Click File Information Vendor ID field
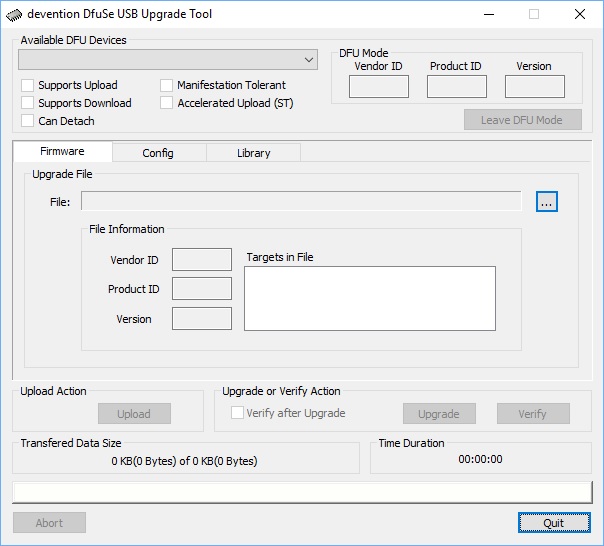Screen dimensions: 604x546 coord(202,259)
